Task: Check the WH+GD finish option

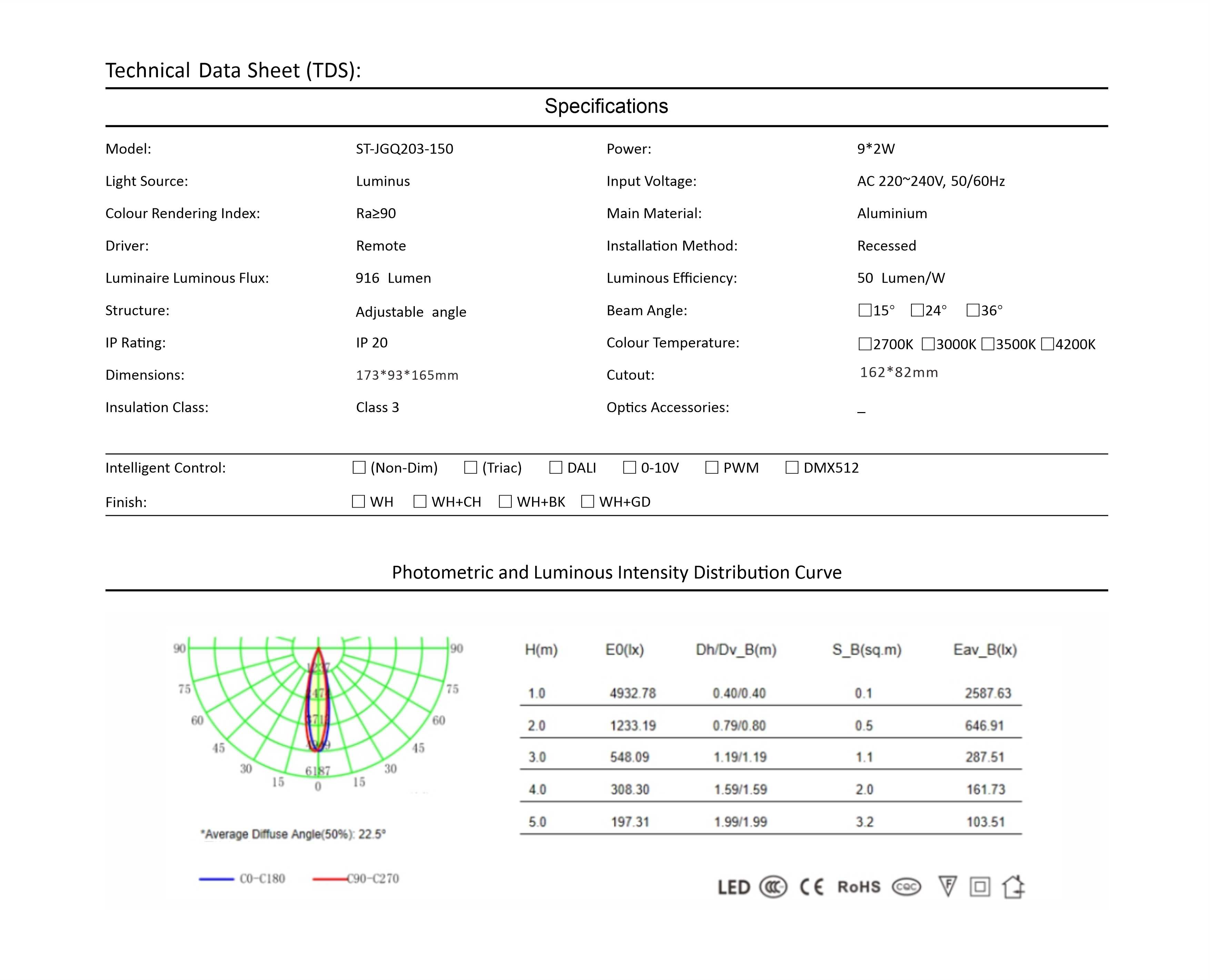Action: click(x=588, y=502)
